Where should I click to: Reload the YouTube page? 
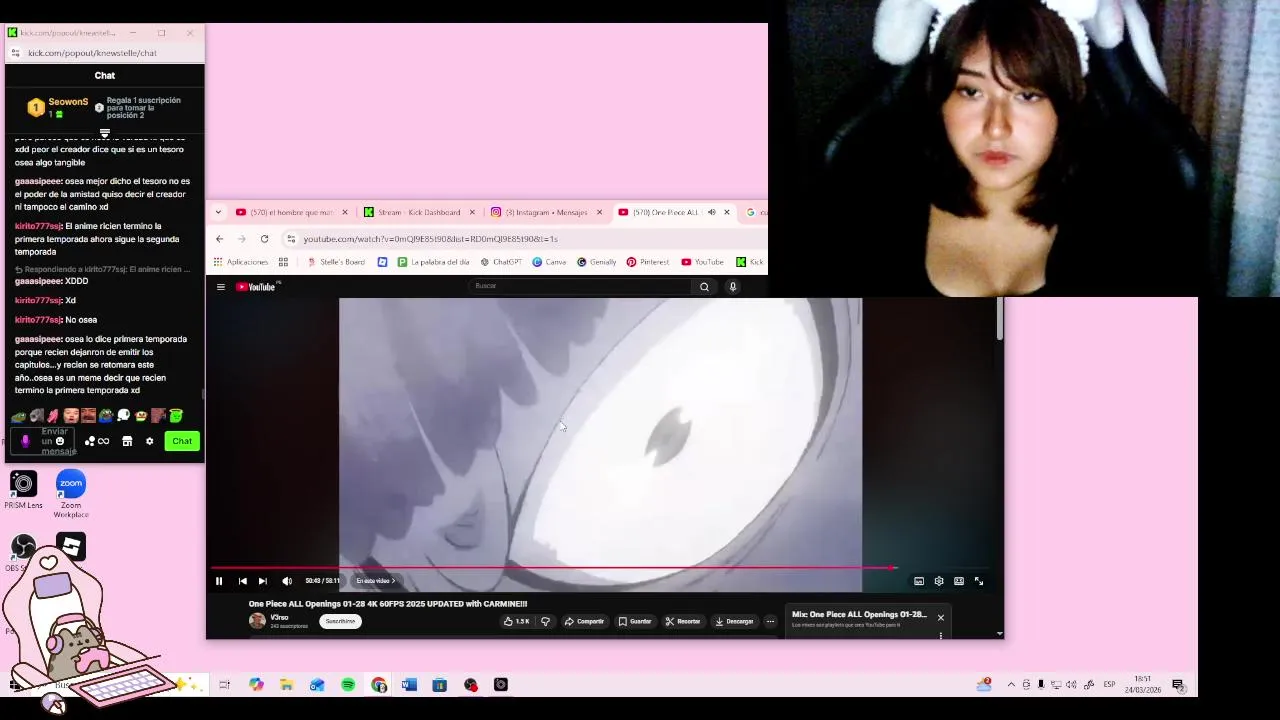(x=264, y=239)
